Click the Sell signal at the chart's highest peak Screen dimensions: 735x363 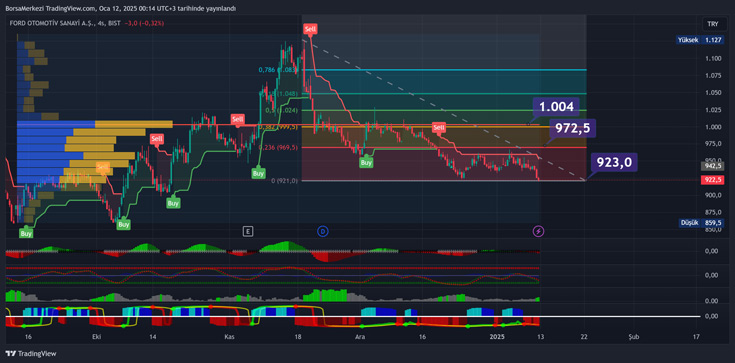310,29
